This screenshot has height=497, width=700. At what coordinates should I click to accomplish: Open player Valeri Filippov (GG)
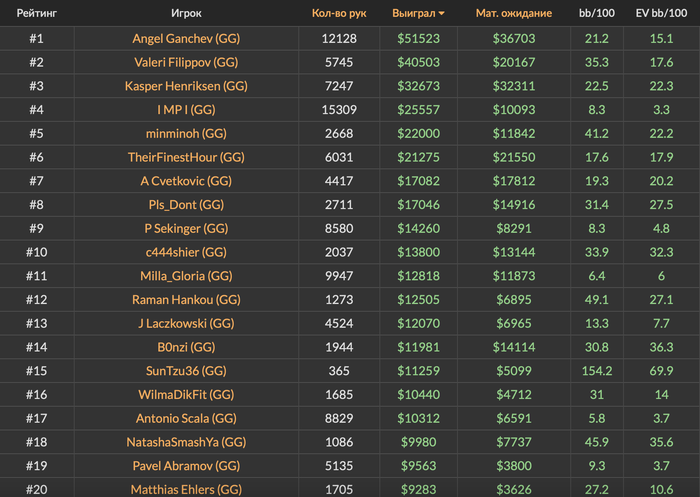[x=186, y=63]
